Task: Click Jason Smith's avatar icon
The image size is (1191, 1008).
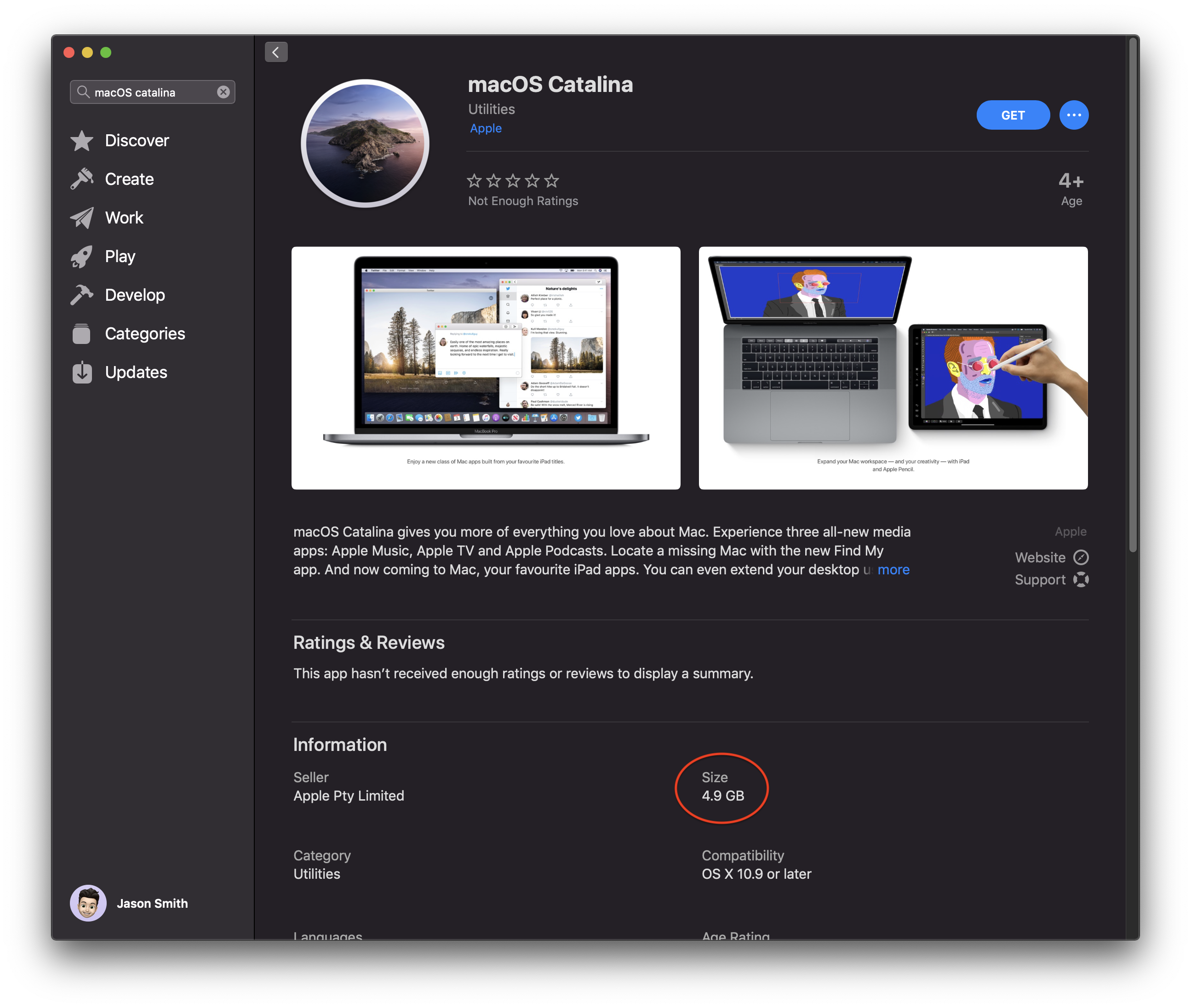Action: (x=88, y=903)
